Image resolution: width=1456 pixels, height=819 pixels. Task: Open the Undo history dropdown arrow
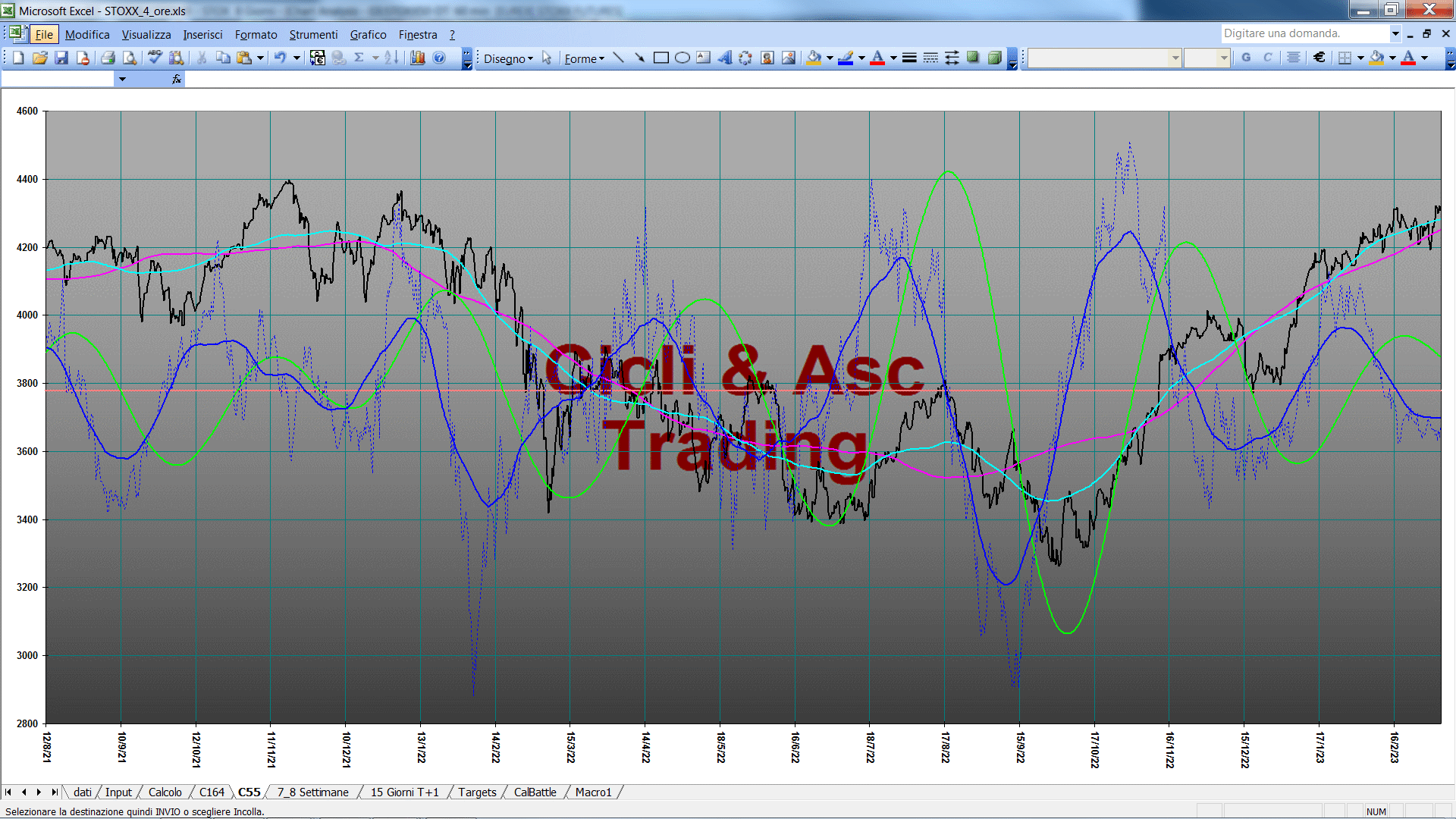297,58
